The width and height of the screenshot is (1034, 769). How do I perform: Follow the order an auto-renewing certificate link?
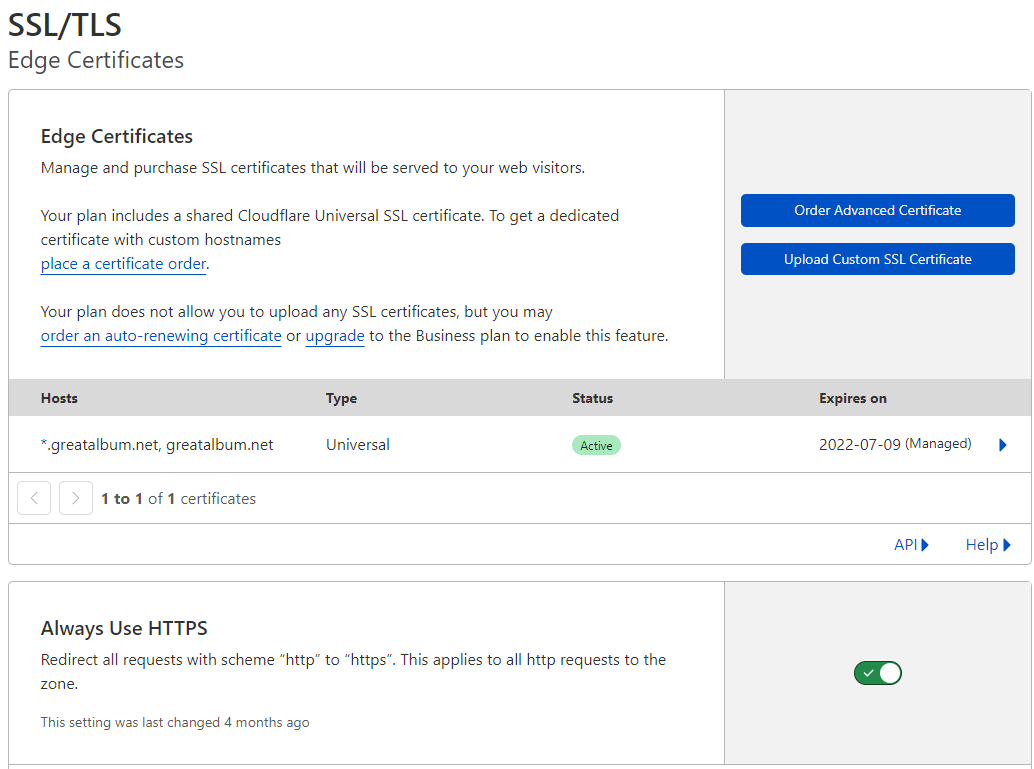pos(161,336)
